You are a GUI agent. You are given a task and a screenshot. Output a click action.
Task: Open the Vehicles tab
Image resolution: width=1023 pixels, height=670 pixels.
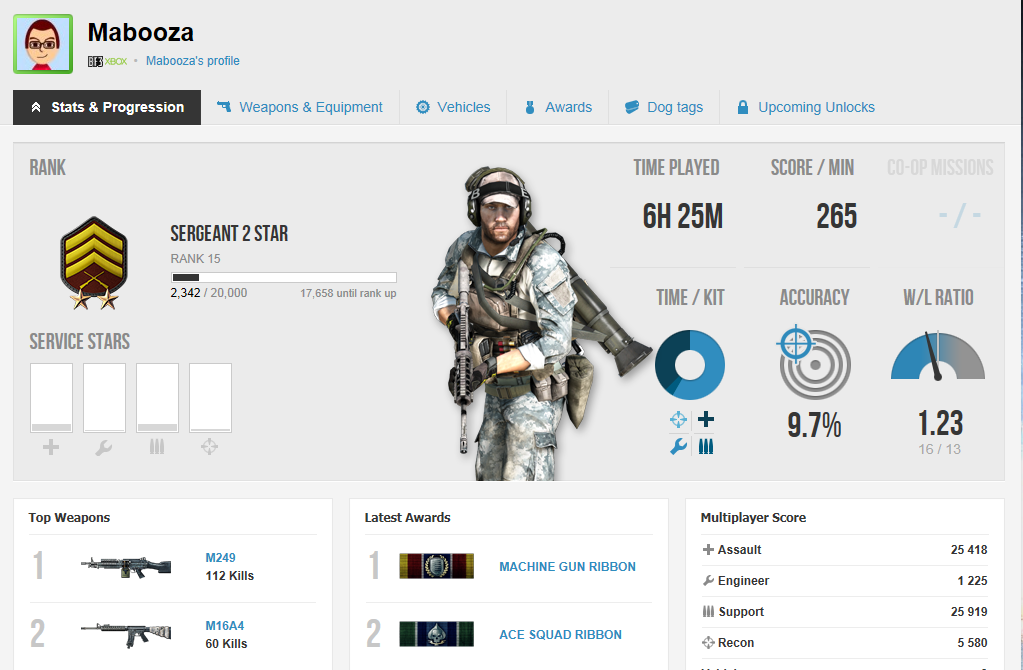(x=453, y=107)
